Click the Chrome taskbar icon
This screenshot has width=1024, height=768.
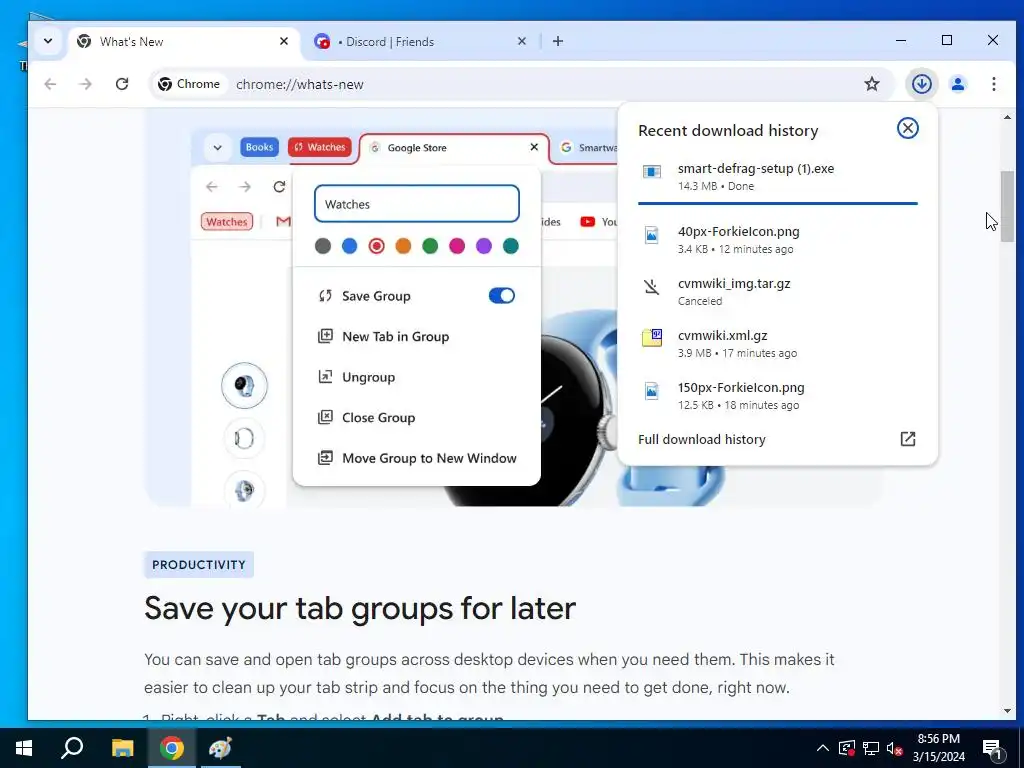click(171, 748)
